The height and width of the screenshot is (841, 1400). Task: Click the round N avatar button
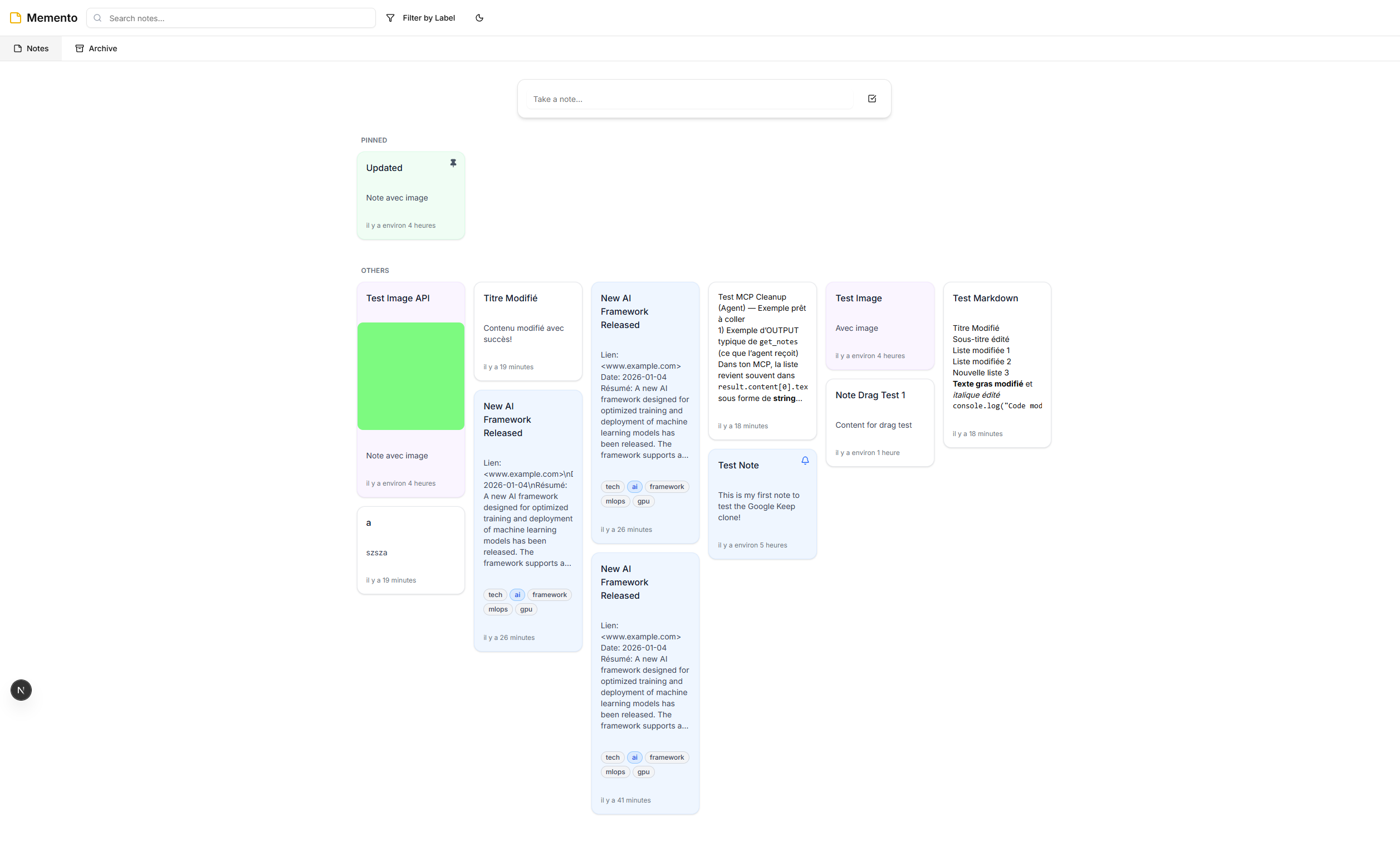point(21,690)
